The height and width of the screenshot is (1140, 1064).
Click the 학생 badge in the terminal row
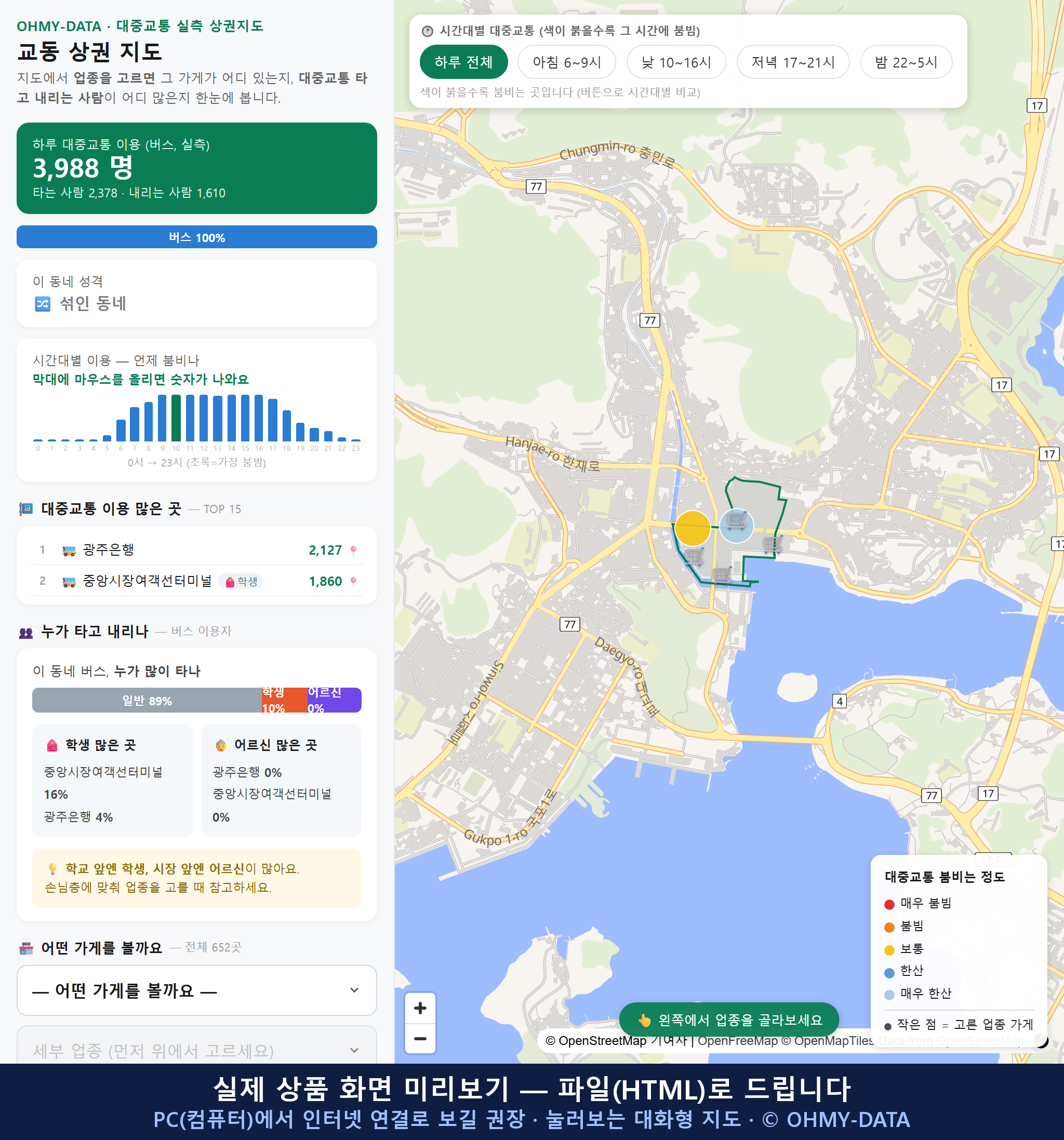(241, 582)
